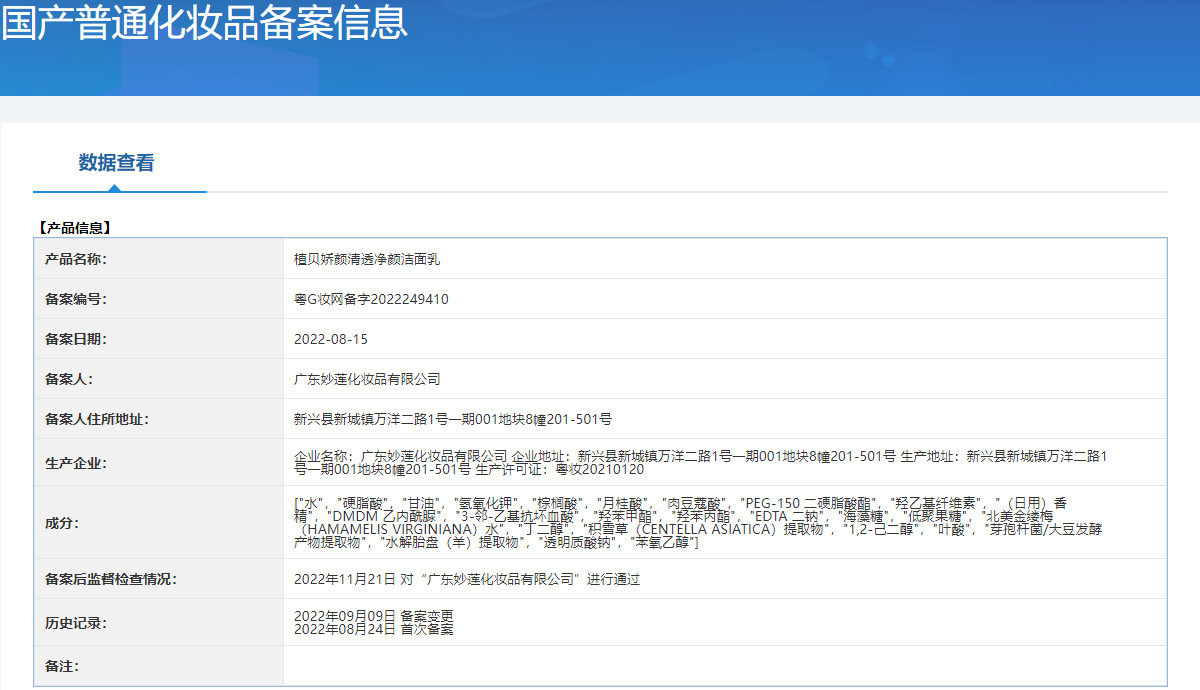Screen dimensions: 1200x690
Task: Click the 生产企业 row label
Action: pyautogui.click(x=76, y=463)
